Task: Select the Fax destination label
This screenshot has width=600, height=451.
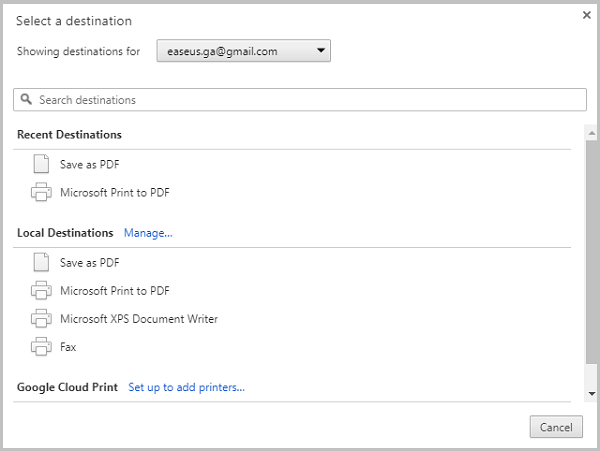Action: [x=68, y=347]
